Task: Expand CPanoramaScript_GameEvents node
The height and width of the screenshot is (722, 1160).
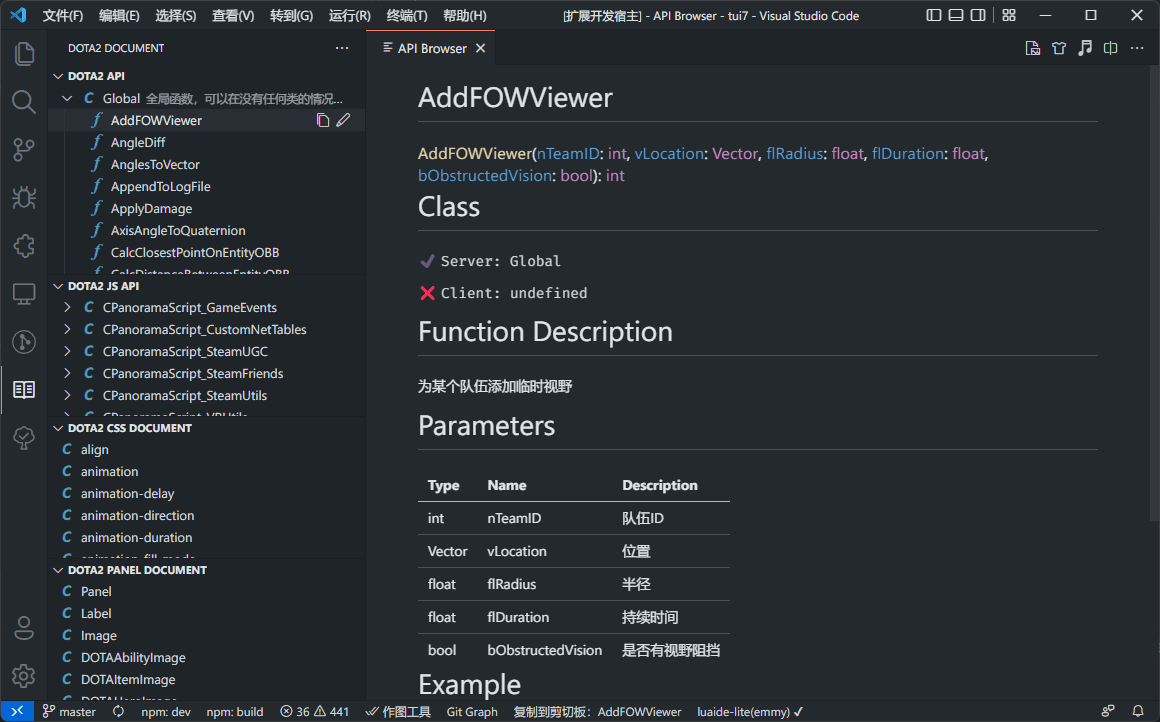Action: pyautogui.click(x=67, y=308)
